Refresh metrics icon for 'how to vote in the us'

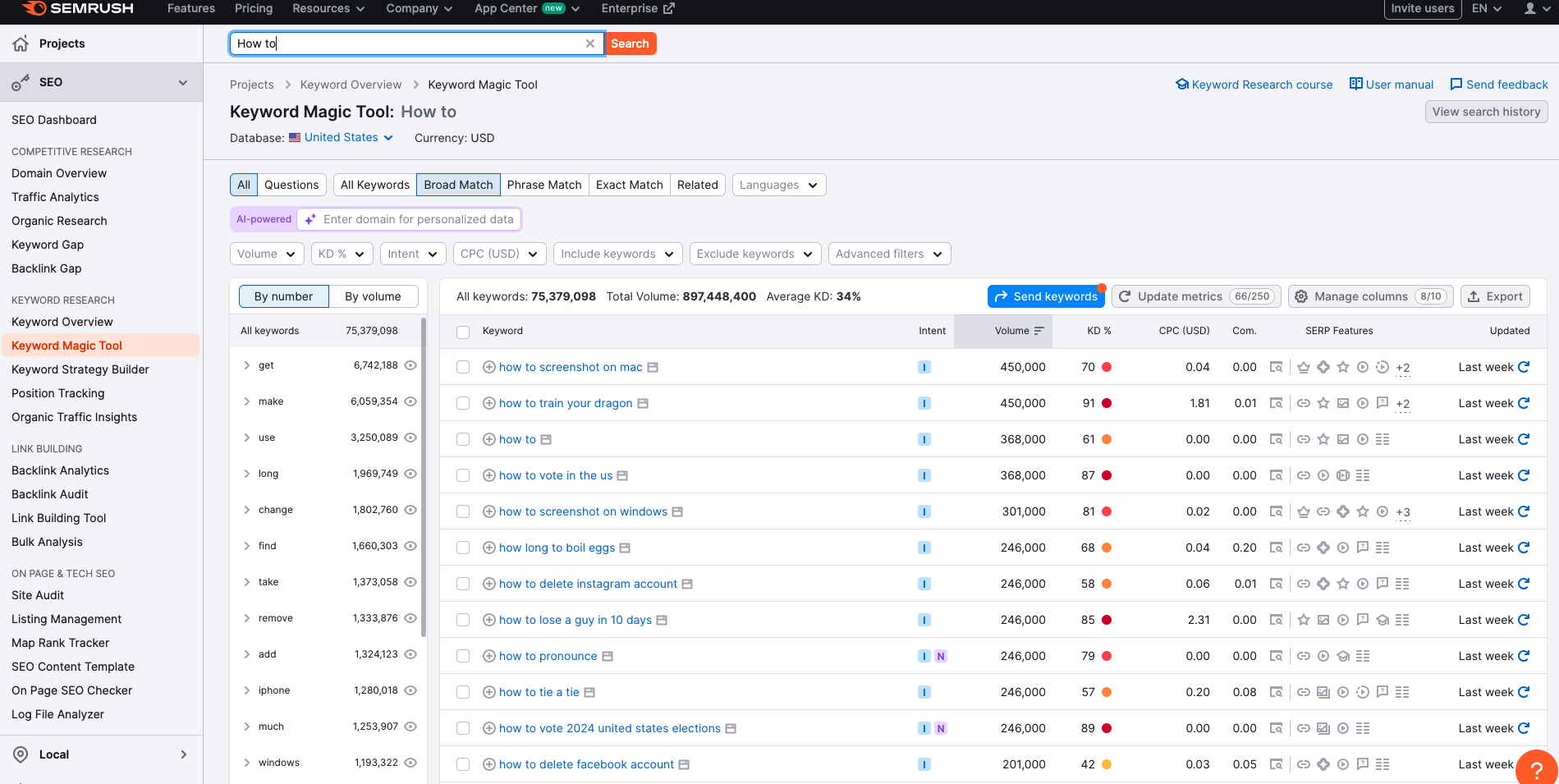[x=1524, y=475]
